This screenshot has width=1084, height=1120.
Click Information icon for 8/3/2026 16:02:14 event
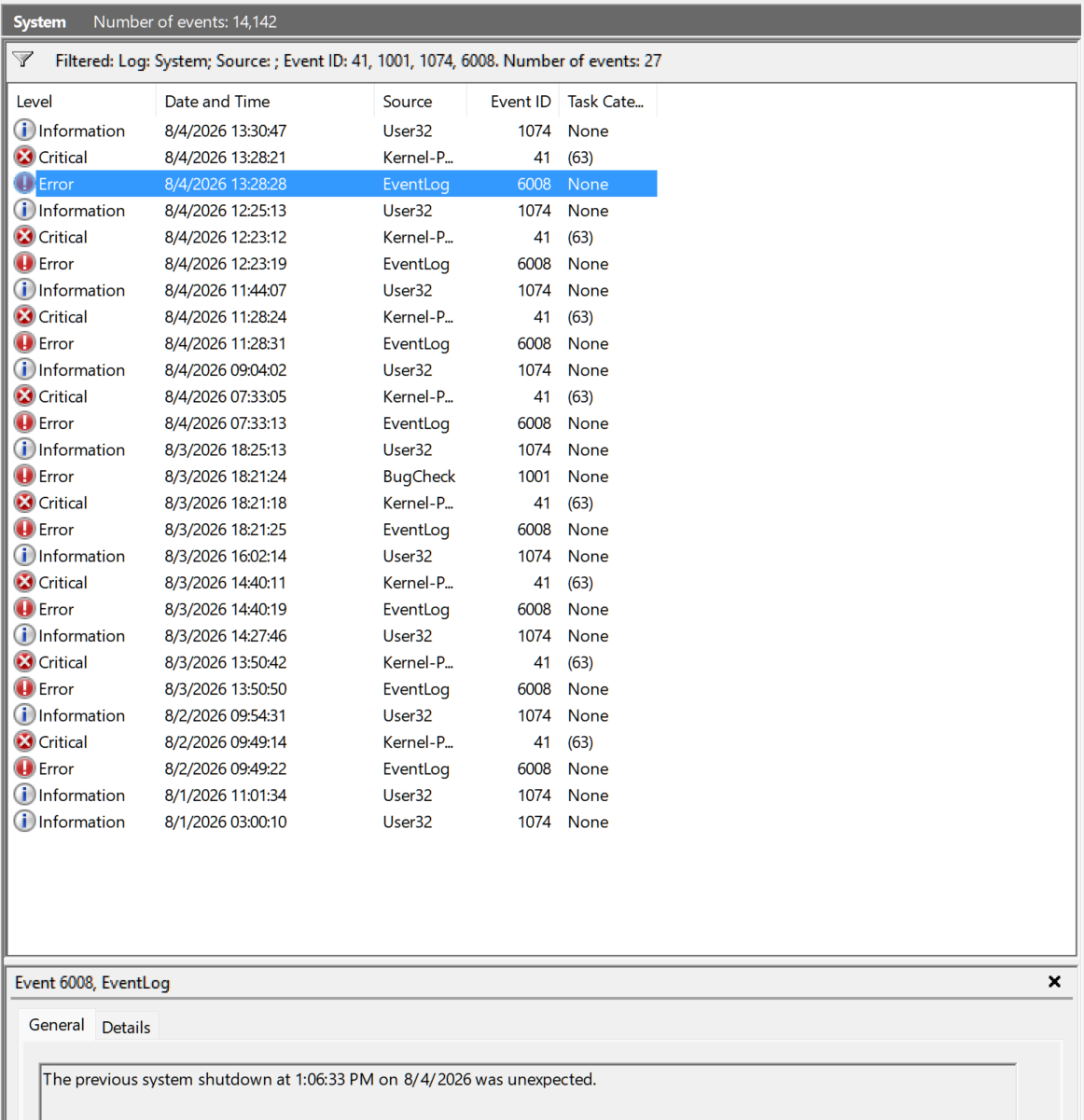[25, 555]
